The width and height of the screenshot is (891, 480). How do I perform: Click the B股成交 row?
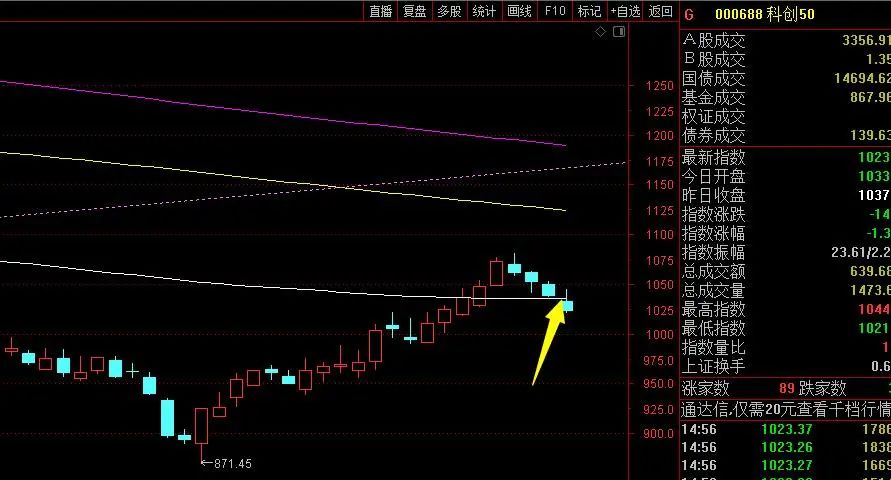786,59
